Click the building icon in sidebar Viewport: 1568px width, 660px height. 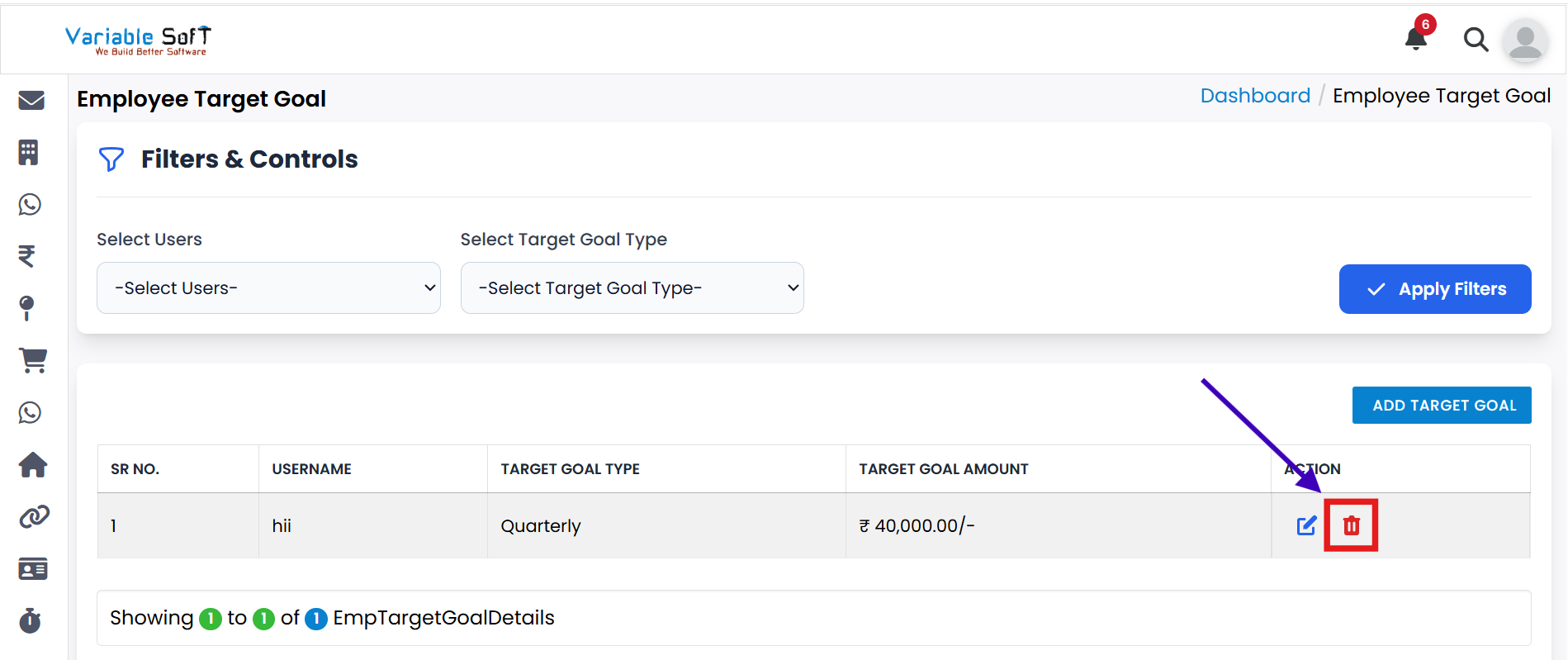tap(29, 152)
